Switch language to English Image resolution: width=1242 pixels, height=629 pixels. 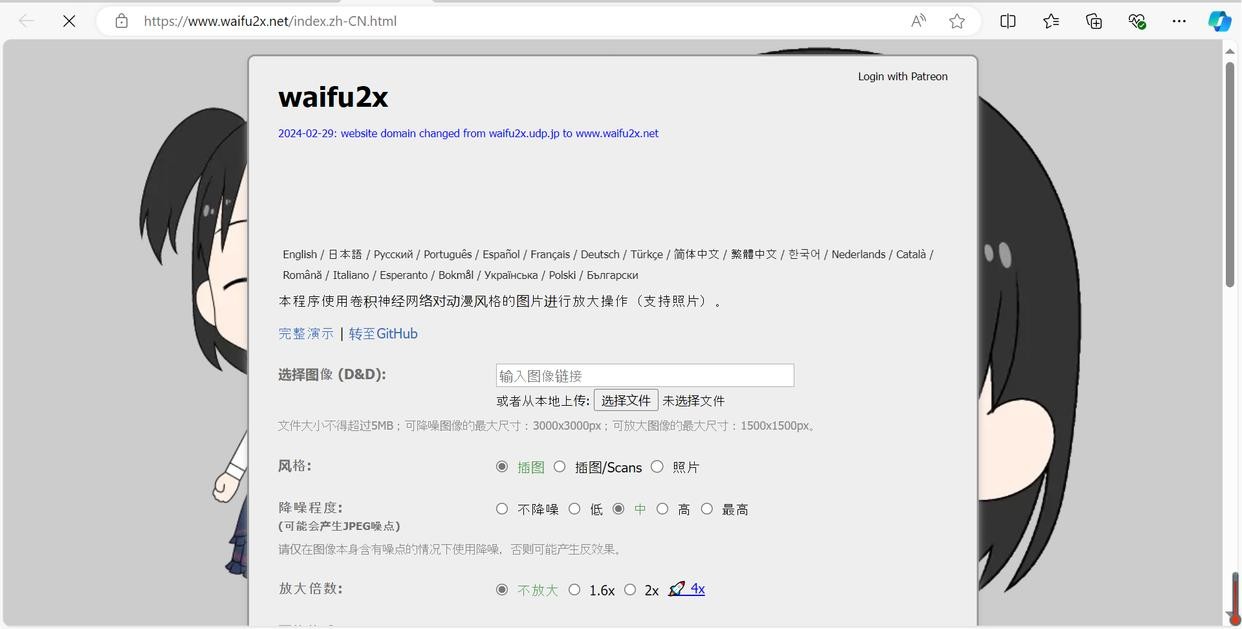(299, 255)
